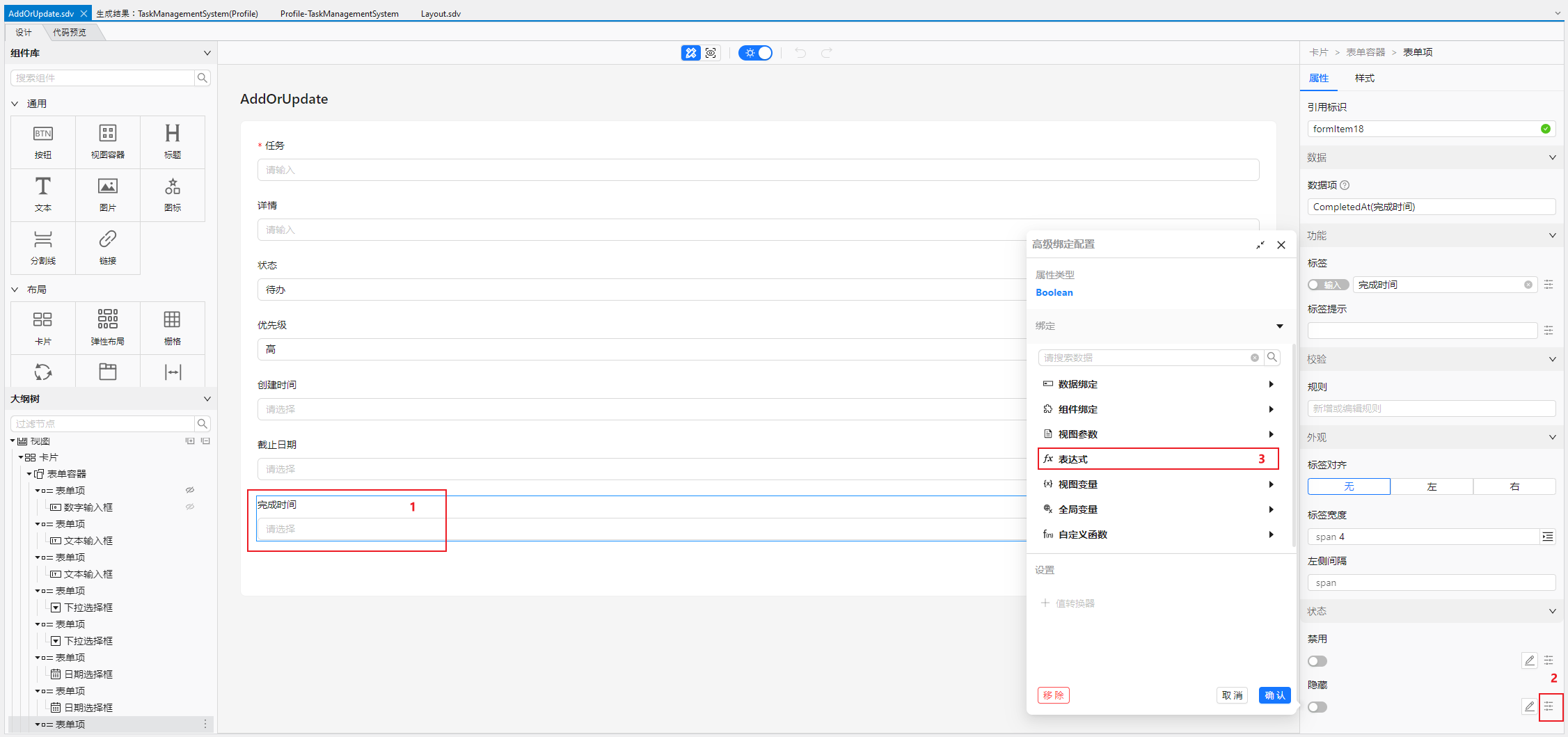Click the preview eye icon in canvas toolbar
This screenshot has width=1568, height=737.
point(710,52)
